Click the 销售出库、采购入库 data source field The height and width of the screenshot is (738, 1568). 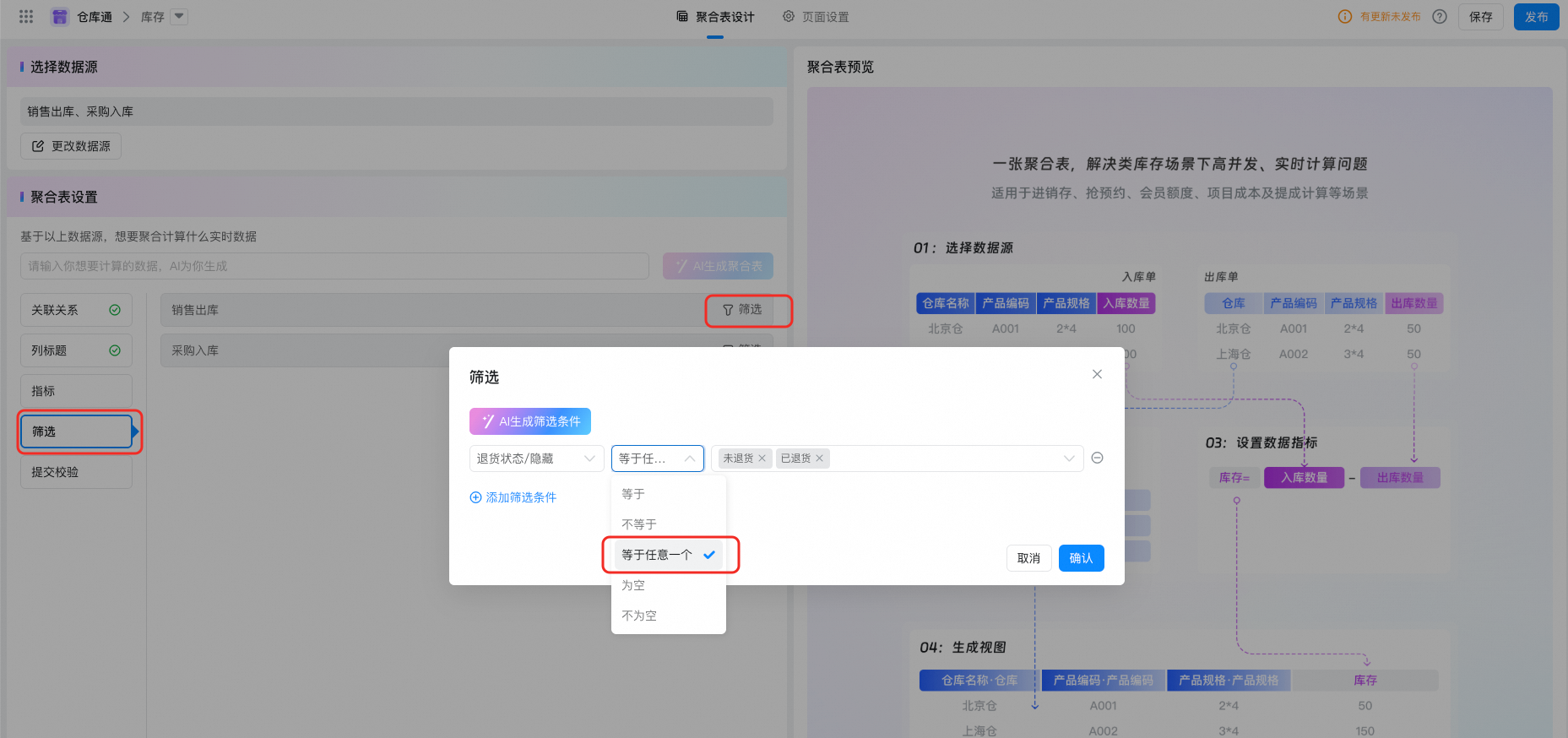click(x=397, y=111)
